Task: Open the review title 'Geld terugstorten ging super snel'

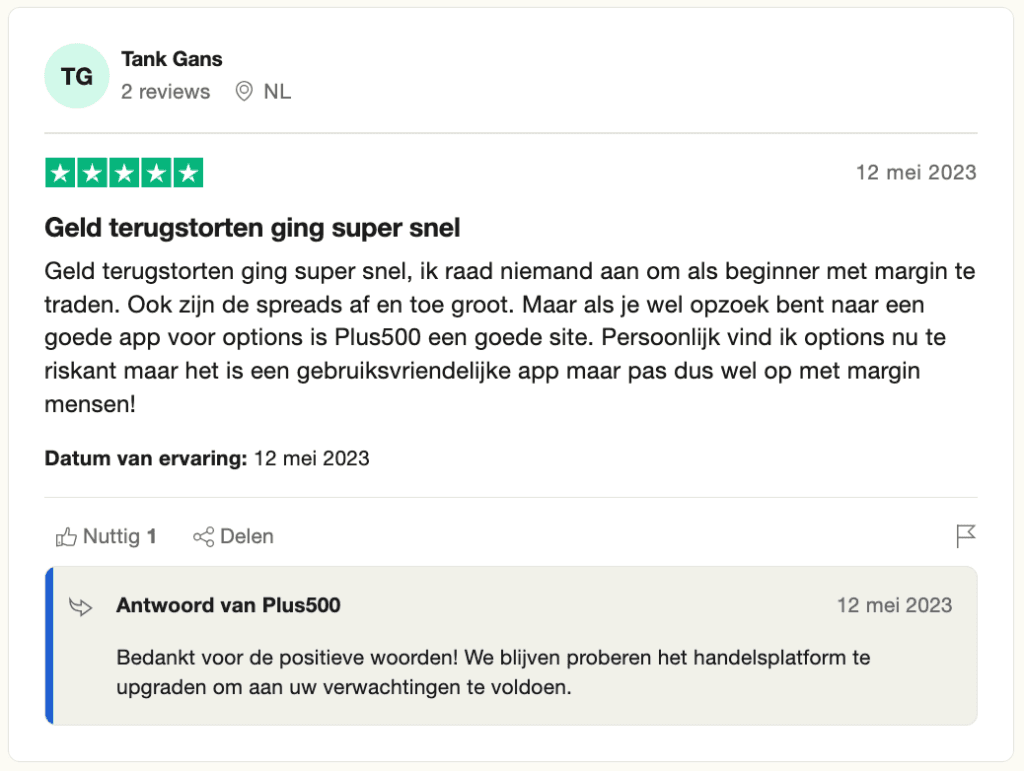Action: (252, 228)
